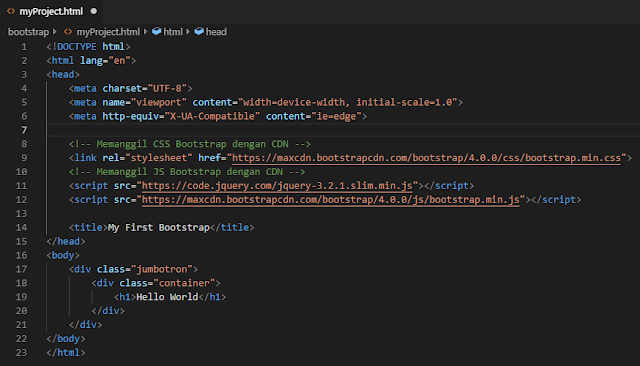Click the HTML file icon in the tab
The width and height of the screenshot is (640, 366).
[x=11, y=11]
